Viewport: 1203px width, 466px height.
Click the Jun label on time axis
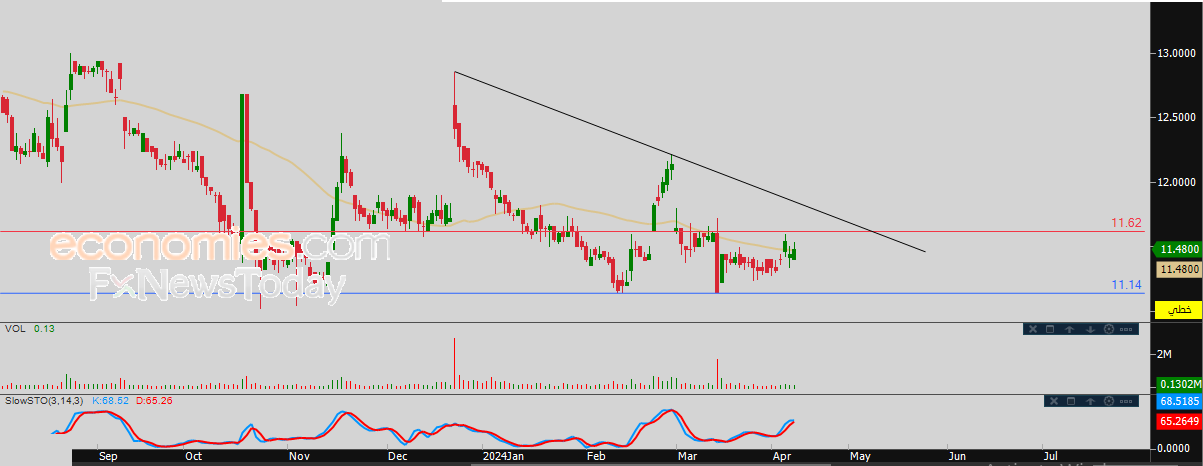tap(956, 455)
